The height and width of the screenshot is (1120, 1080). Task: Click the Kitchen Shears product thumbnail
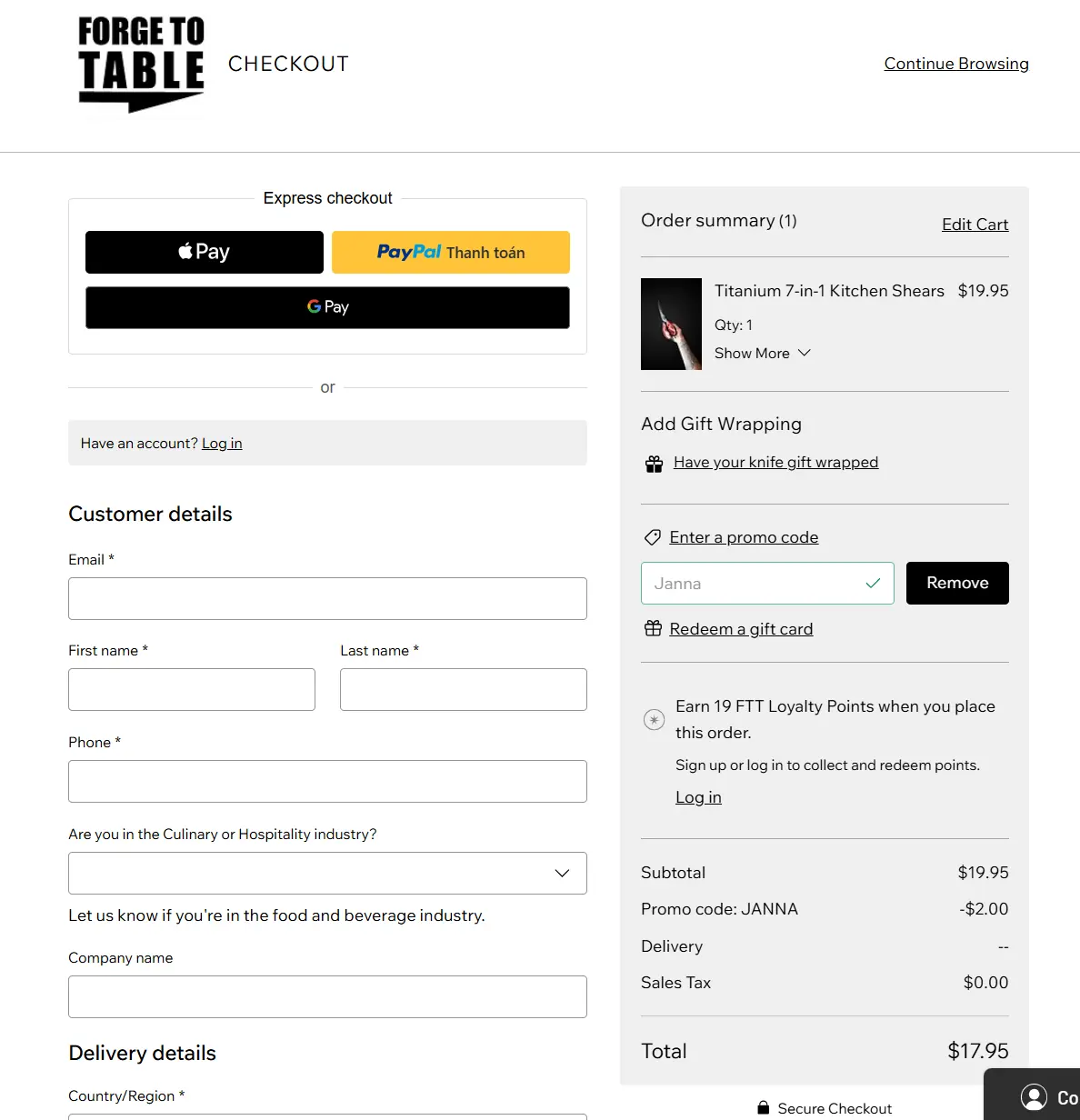click(671, 324)
